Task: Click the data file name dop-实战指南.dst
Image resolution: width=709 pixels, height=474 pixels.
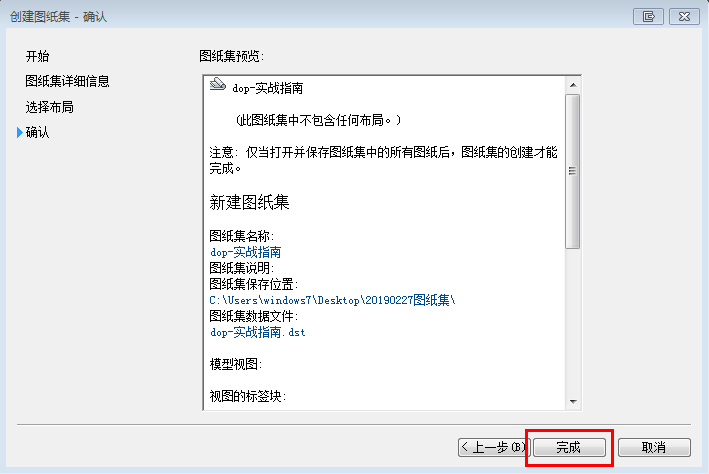Action: pos(257,332)
